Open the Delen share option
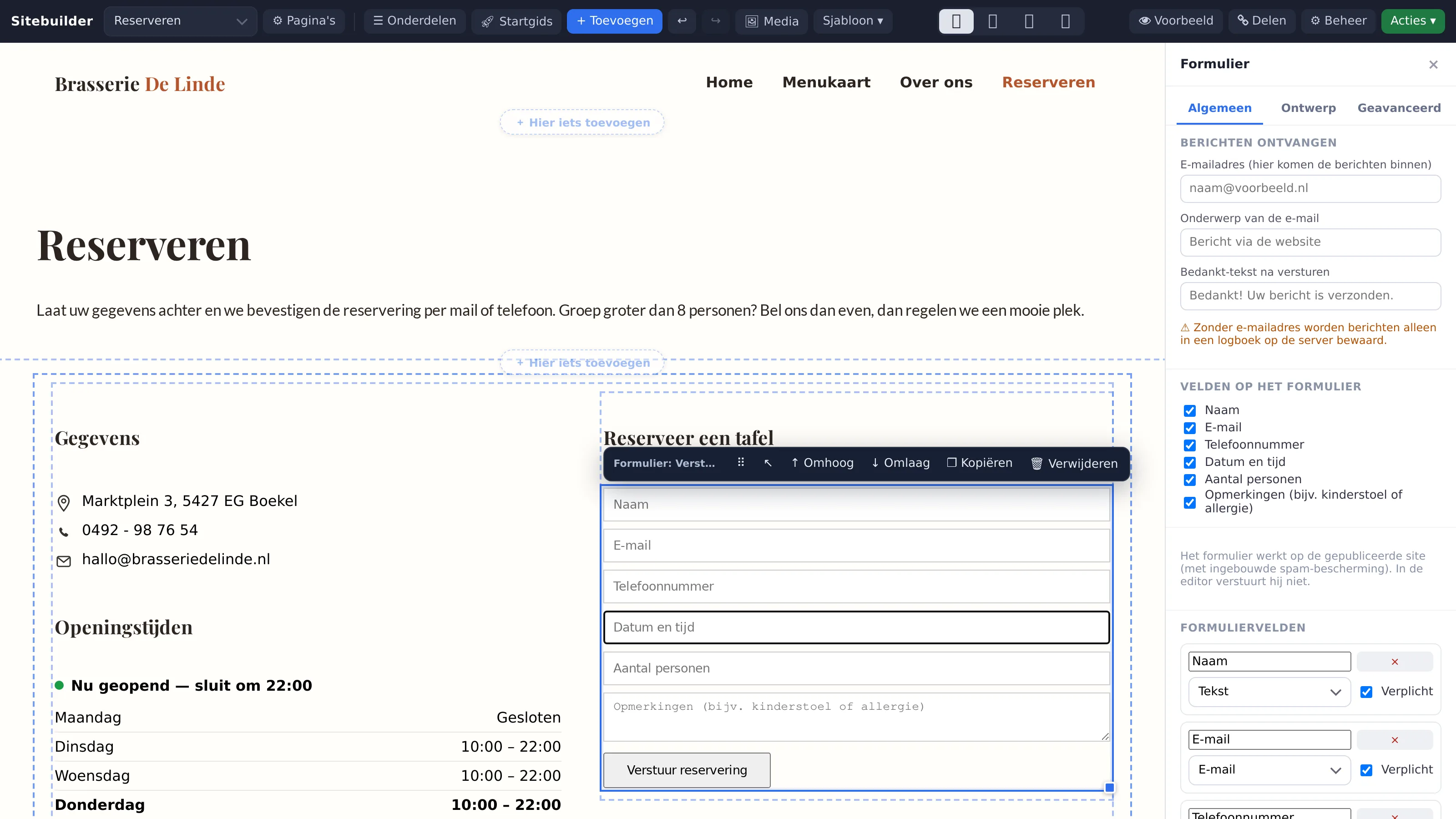This screenshot has height=819, width=1456. [1262, 21]
